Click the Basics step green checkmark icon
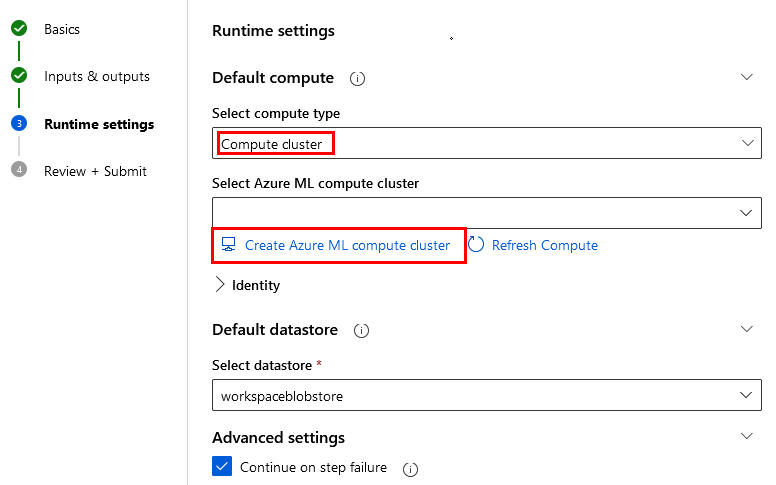Screen dimensions: 776x485 tap(19, 29)
